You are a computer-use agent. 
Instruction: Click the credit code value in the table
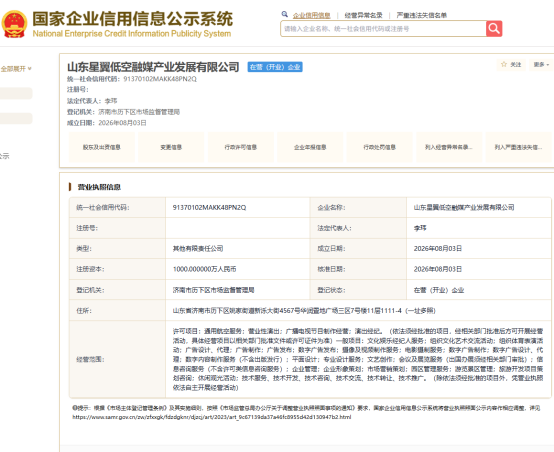point(209,207)
